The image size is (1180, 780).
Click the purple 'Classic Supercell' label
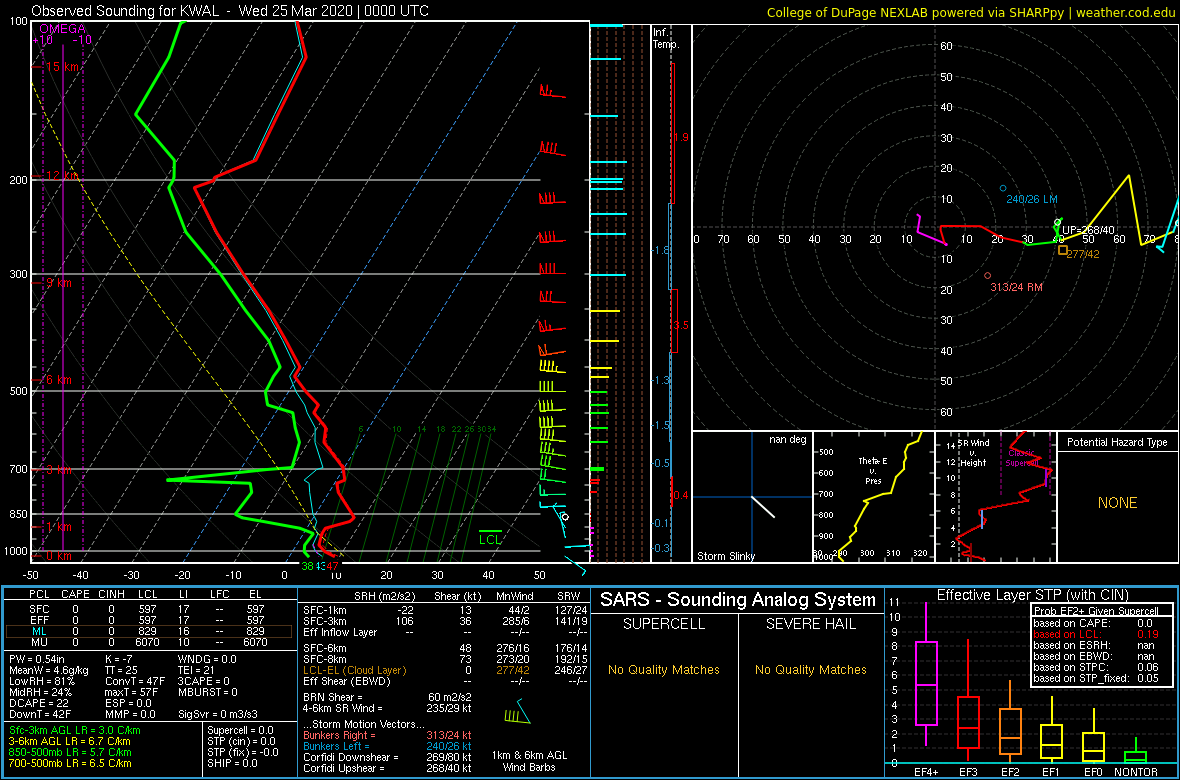coord(1022,458)
